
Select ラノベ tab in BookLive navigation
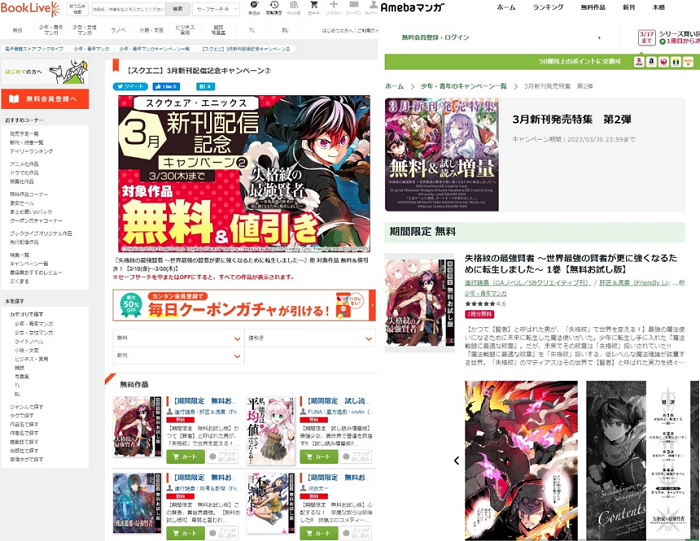coord(118,30)
